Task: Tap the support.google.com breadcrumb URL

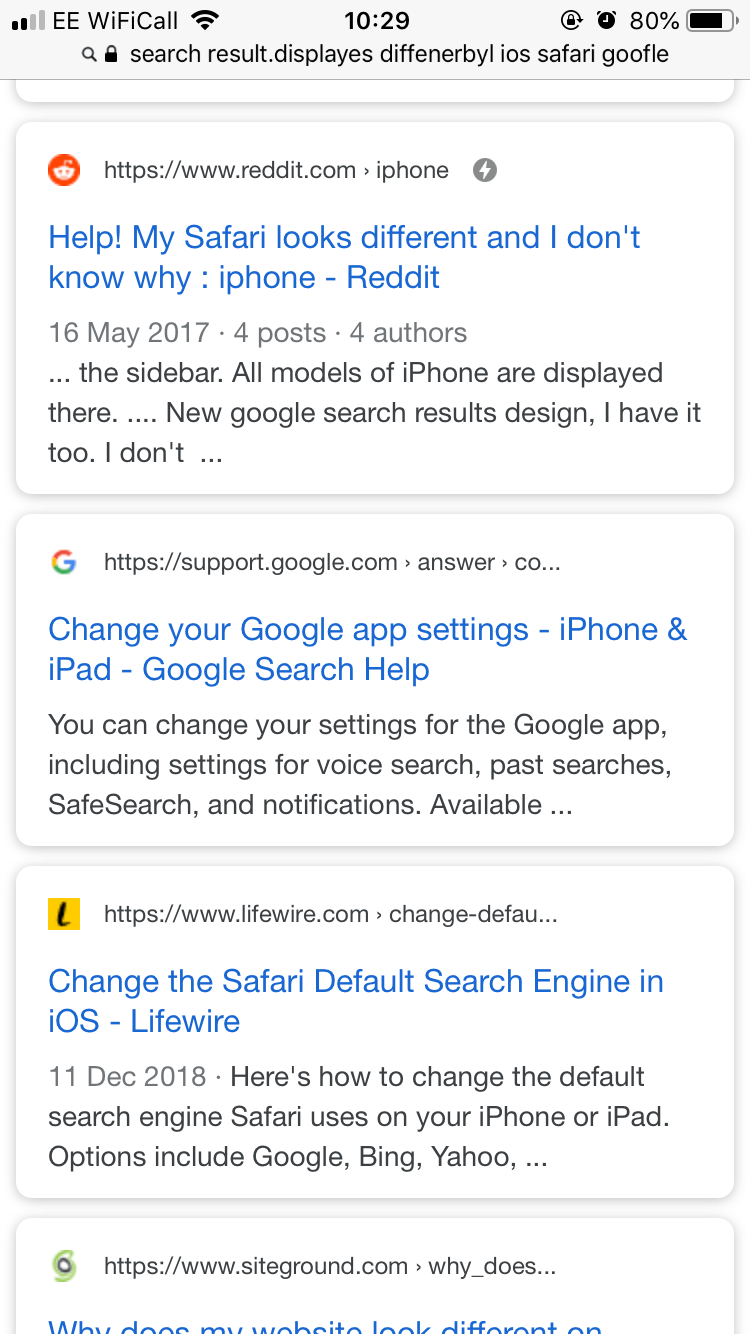Action: 330,562
